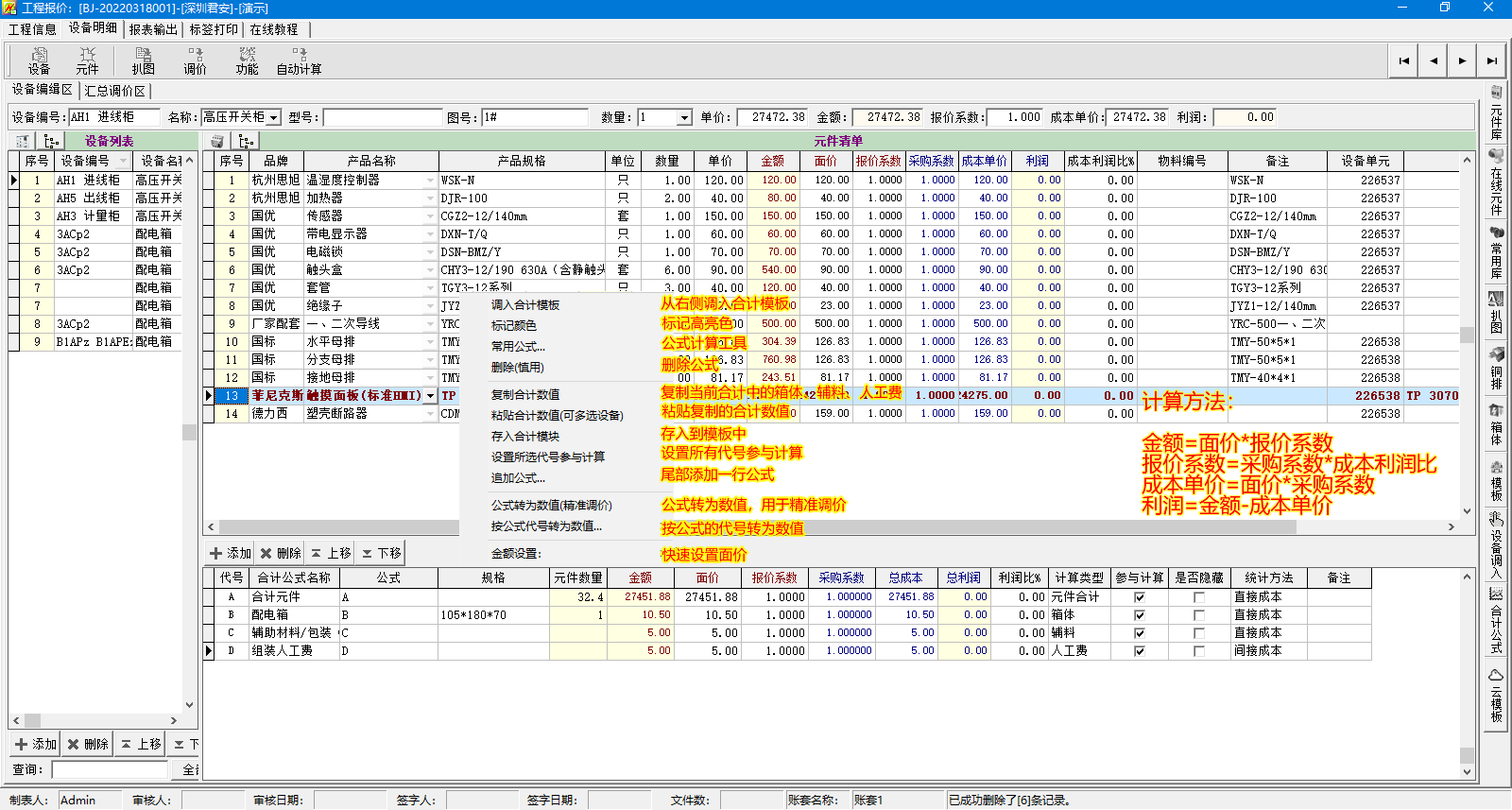The image size is (1512, 810).
Task: Check 是否隐藏 for 组装人工费 row
Action: point(1199,651)
